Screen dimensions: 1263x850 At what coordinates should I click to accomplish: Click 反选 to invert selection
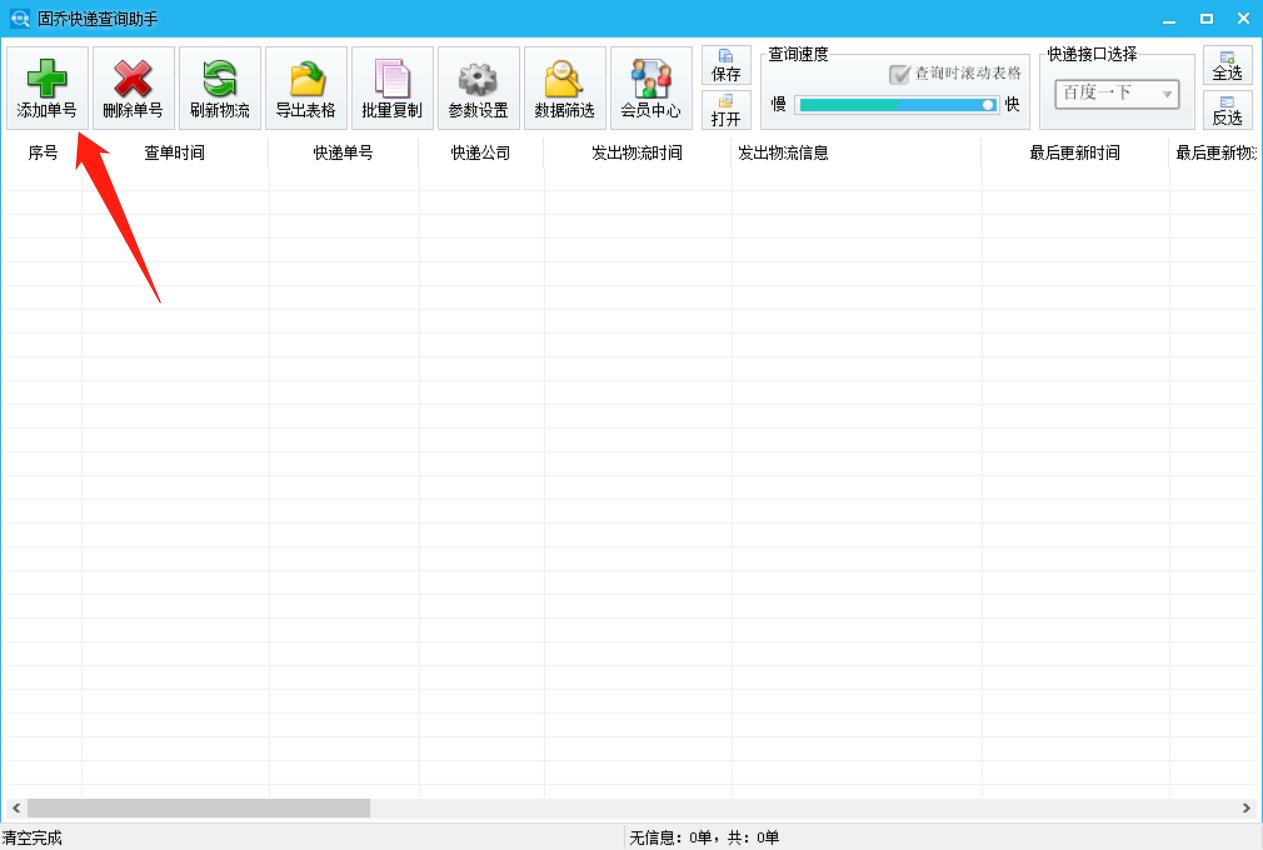1228,110
